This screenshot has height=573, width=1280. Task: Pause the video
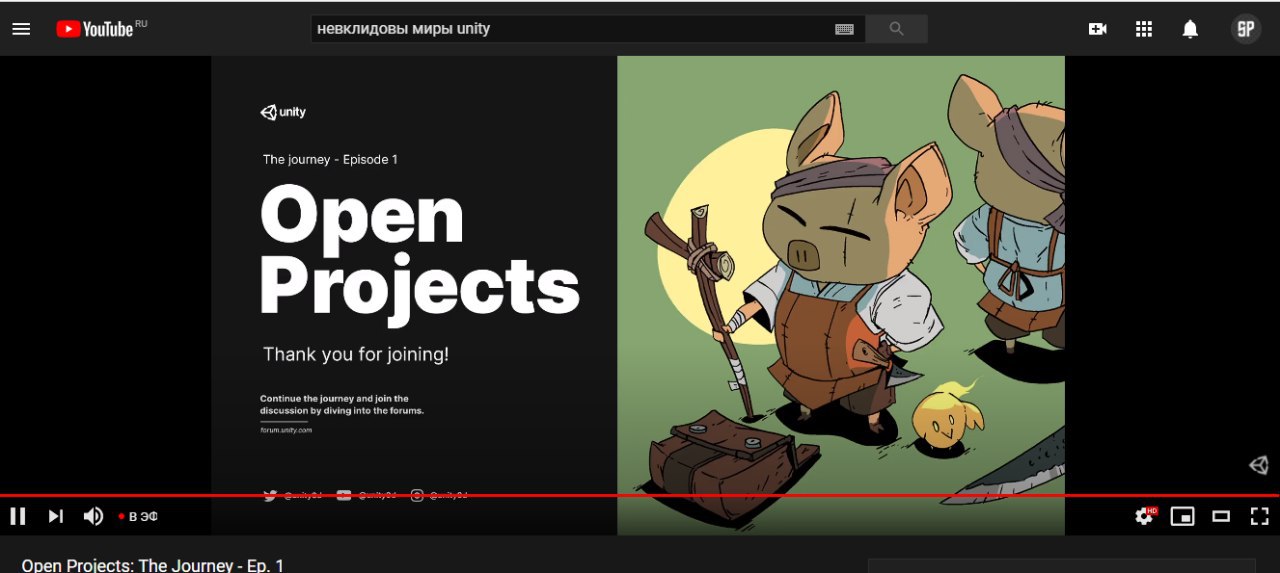click(18, 516)
